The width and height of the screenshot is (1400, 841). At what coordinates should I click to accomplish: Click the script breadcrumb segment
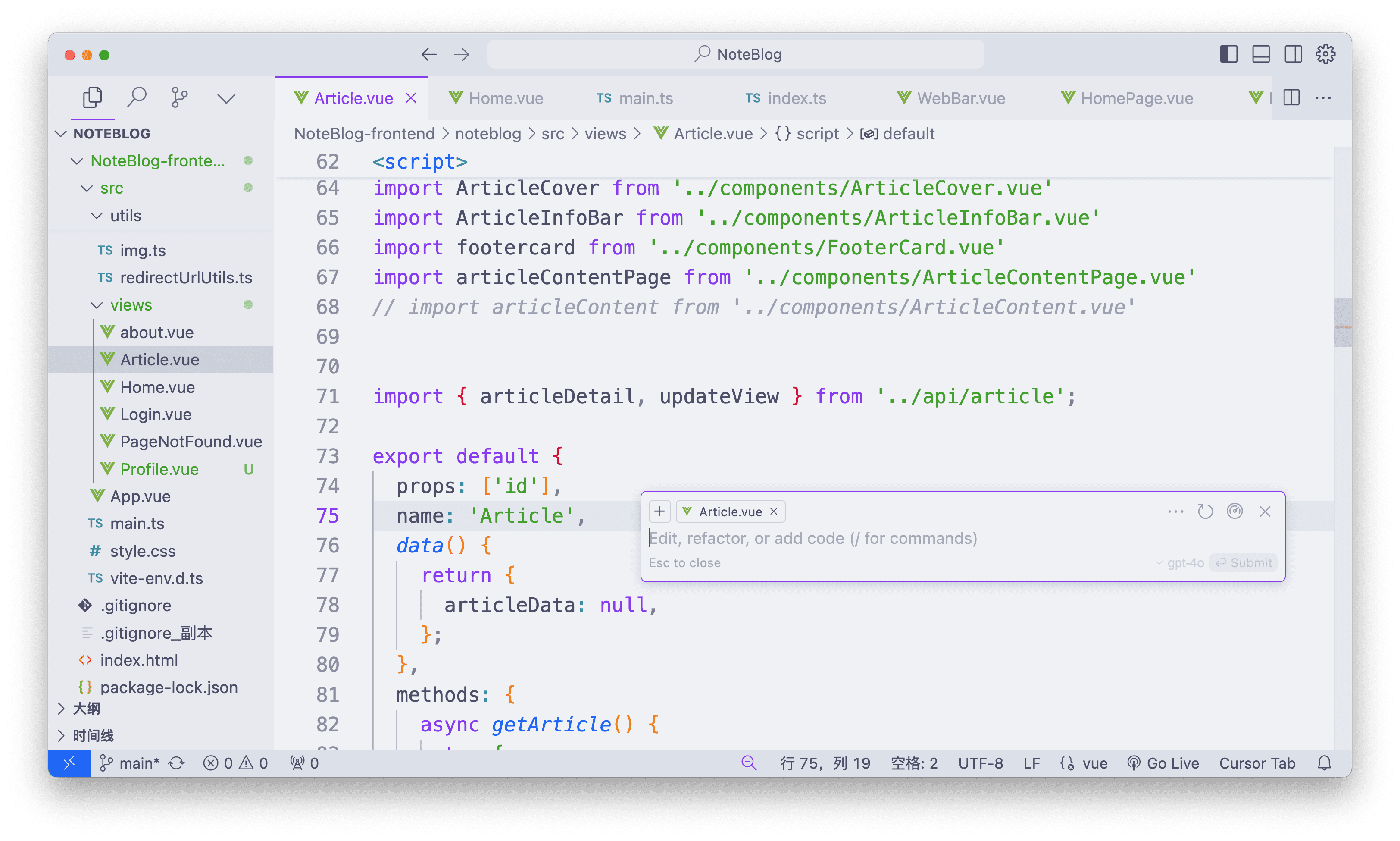[806, 134]
